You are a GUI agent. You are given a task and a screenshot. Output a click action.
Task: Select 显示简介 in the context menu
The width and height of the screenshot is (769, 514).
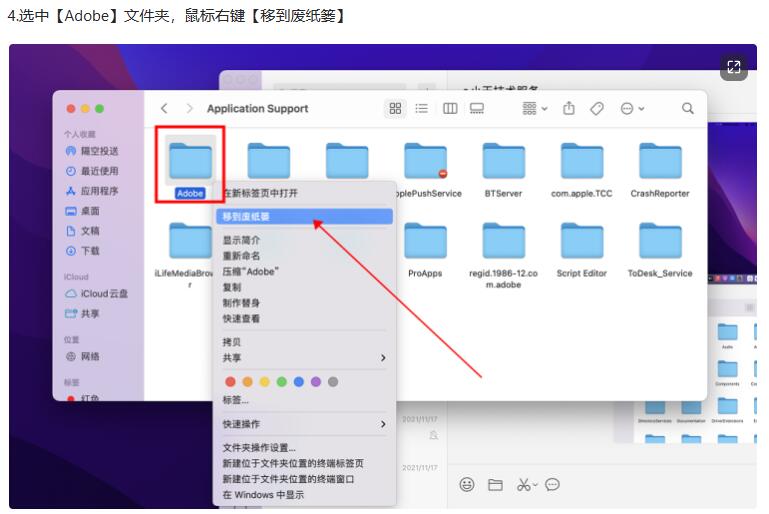point(241,241)
